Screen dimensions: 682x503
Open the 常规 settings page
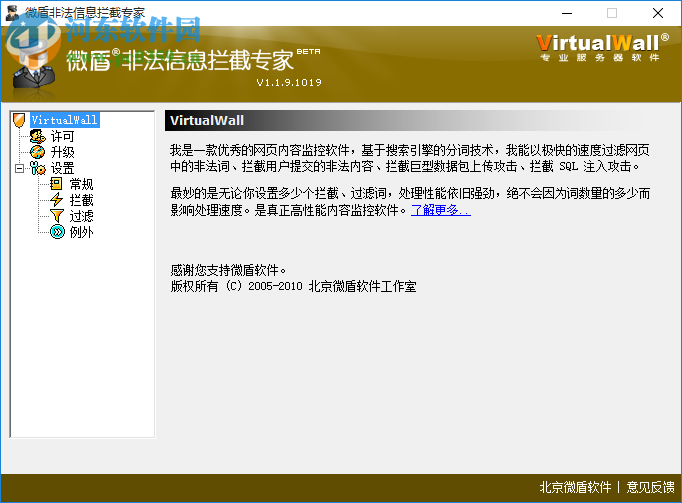(81, 184)
